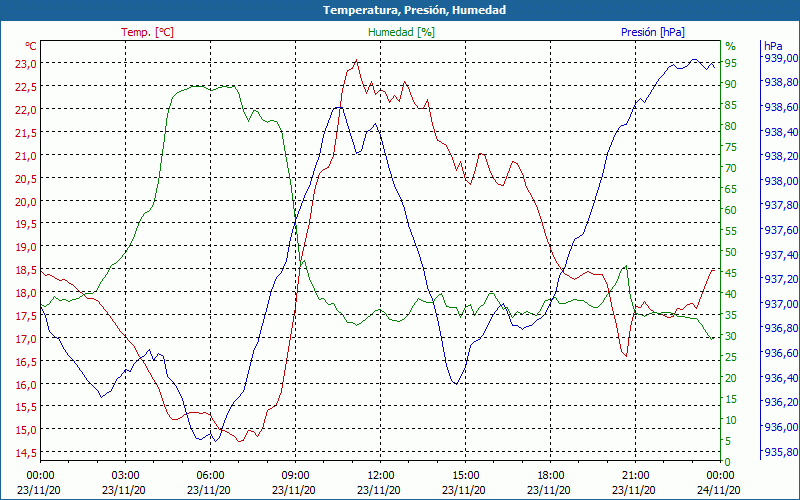The width and height of the screenshot is (800, 500).
Task: Click the '15:00' time axis label
Action: click(x=465, y=476)
